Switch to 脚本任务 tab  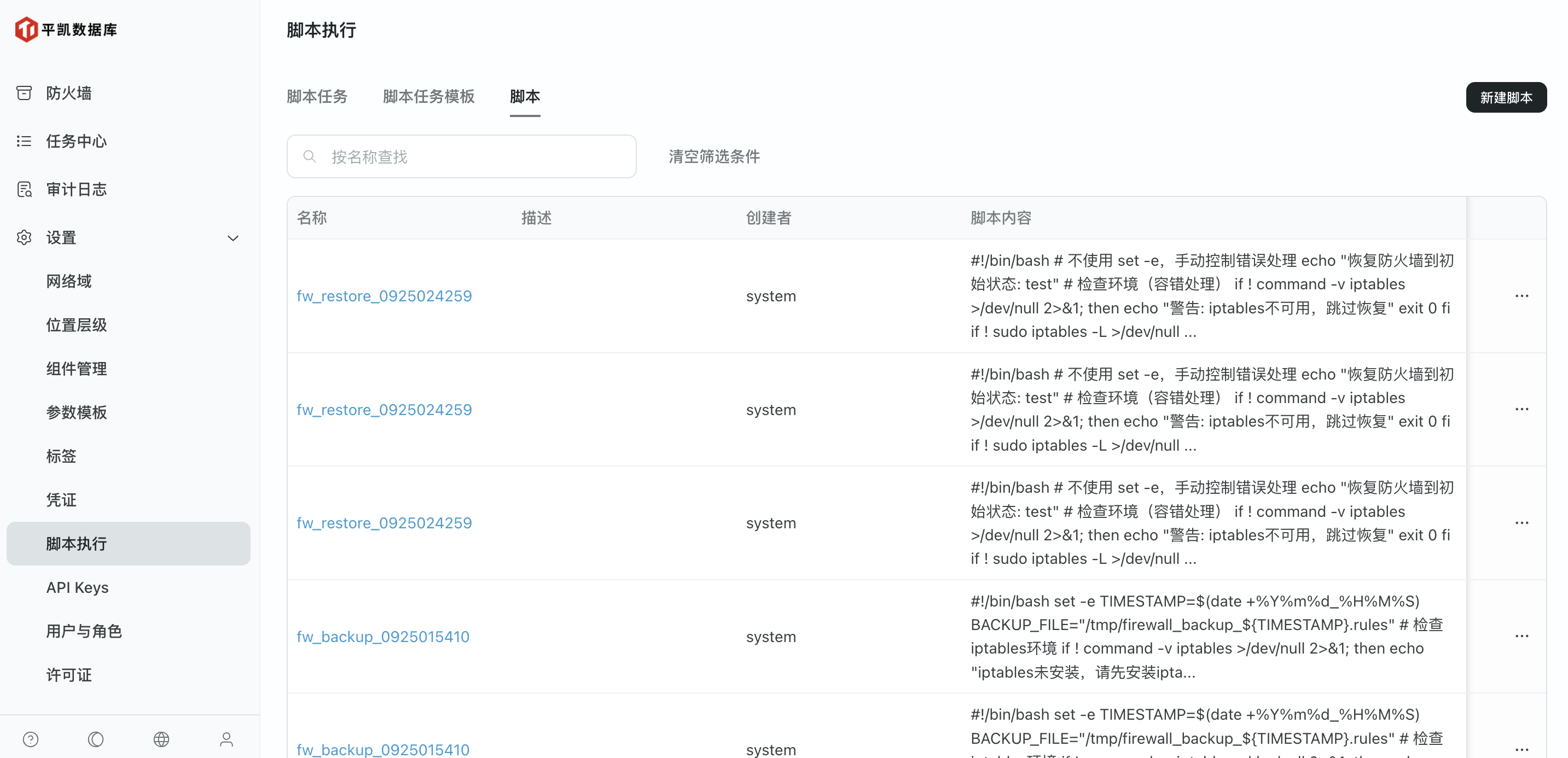pyautogui.click(x=317, y=96)
